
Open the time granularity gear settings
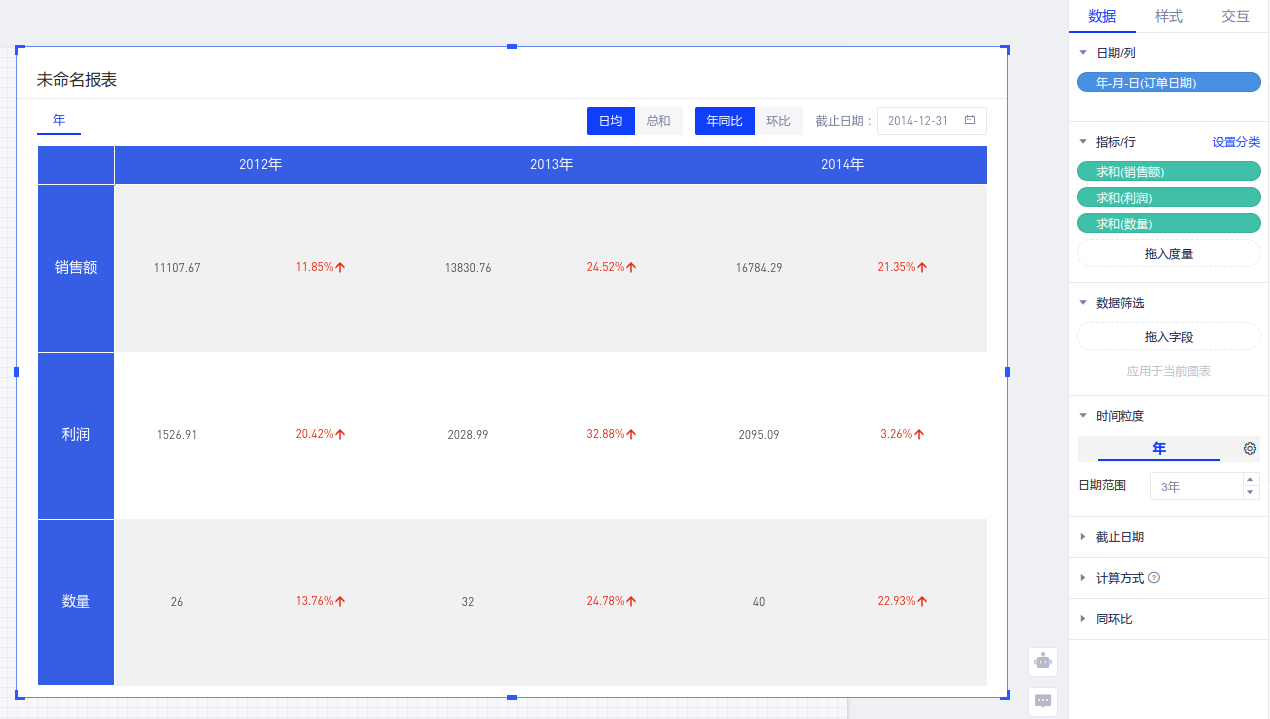pyautogui.click(x=1249, y=449)
